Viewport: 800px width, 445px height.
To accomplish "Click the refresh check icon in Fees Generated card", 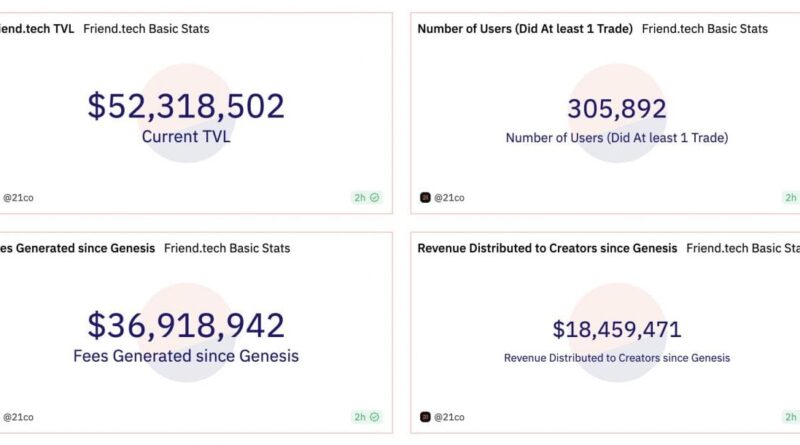I will click(375, 416).
